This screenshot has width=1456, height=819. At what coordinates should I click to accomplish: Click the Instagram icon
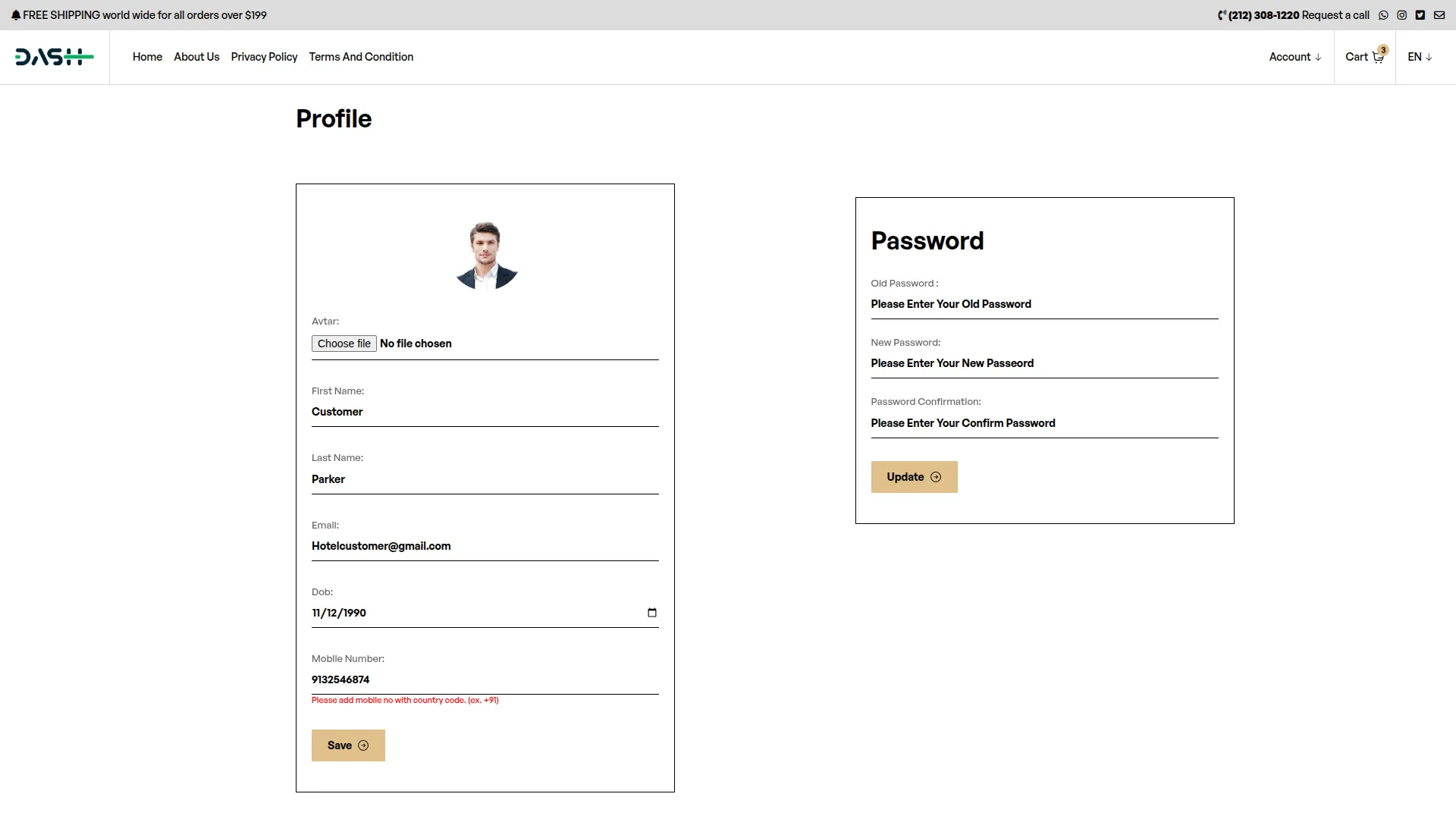tap(1401, 15)
